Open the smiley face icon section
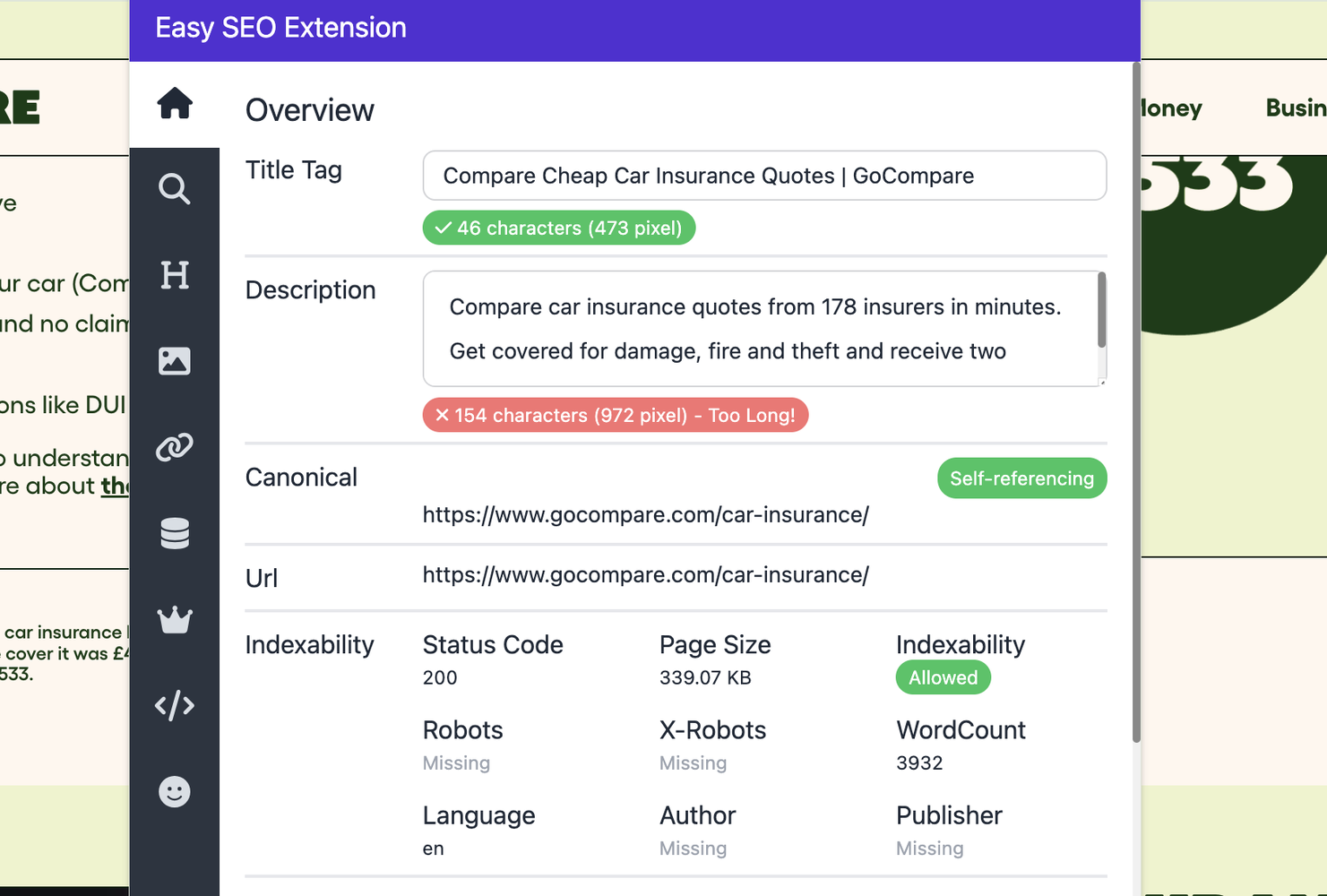Screen dimensions: 1327x896 pyautogui.click(x=175, y=792)
